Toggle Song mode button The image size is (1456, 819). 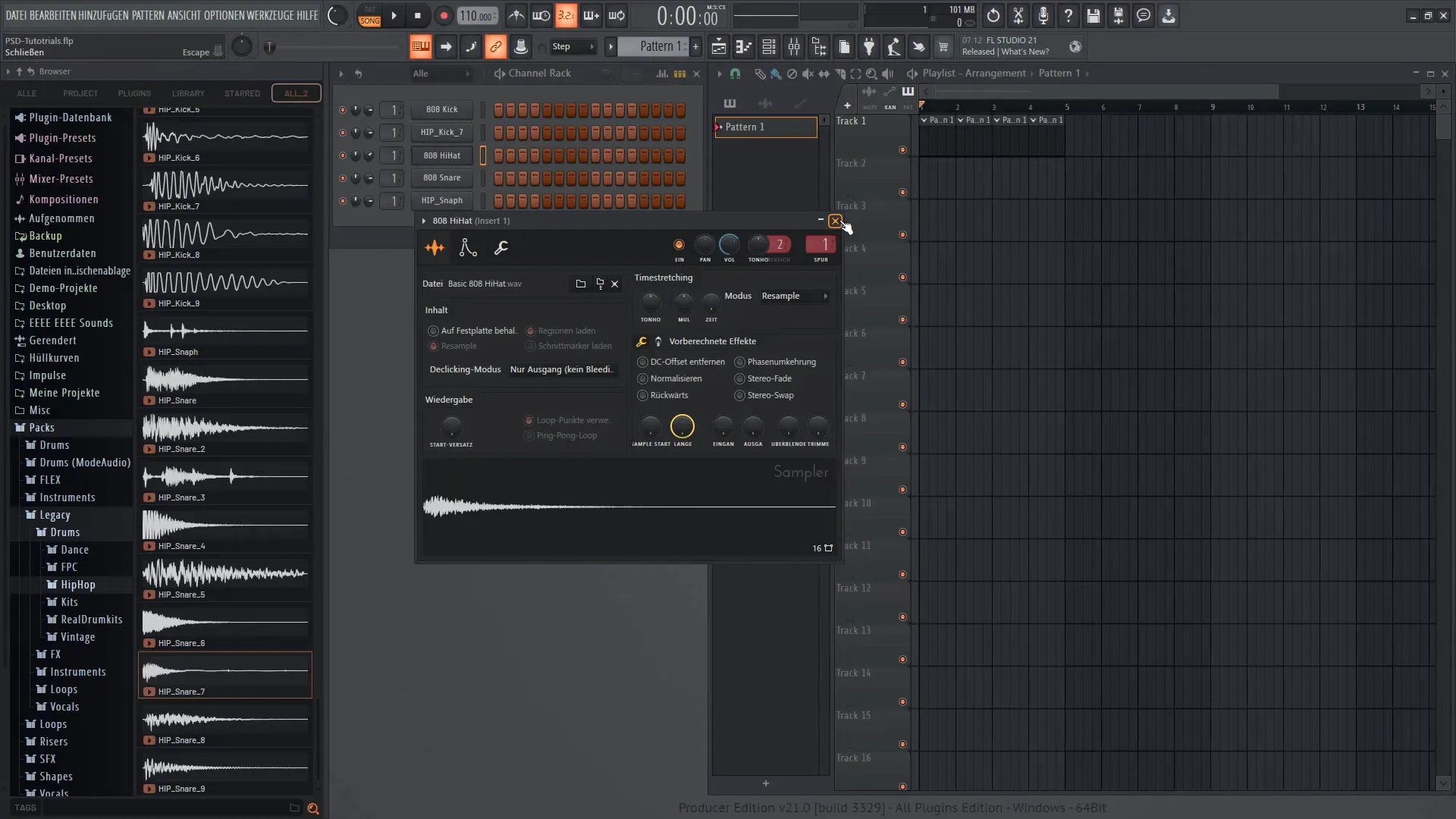[370, 21]
